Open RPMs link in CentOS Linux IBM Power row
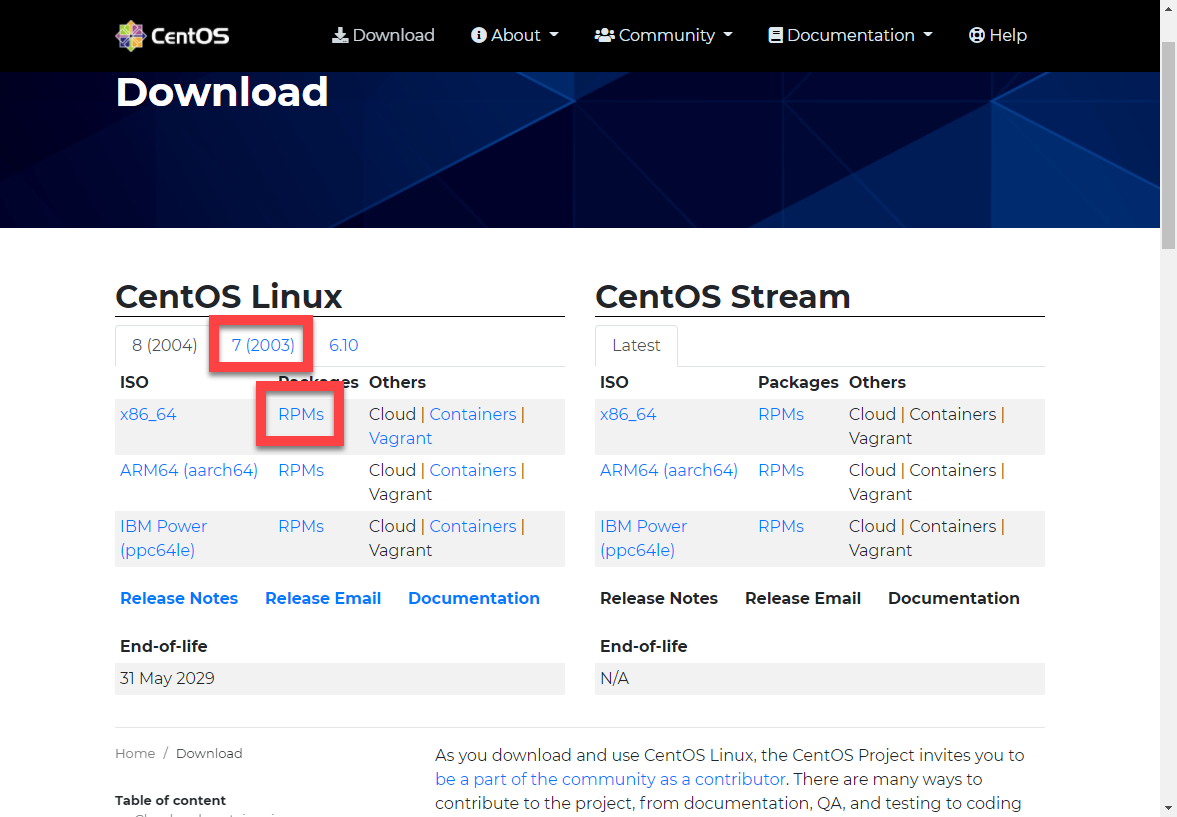Viewport: 1177px width, 817px height. click(x=301, y=526)
